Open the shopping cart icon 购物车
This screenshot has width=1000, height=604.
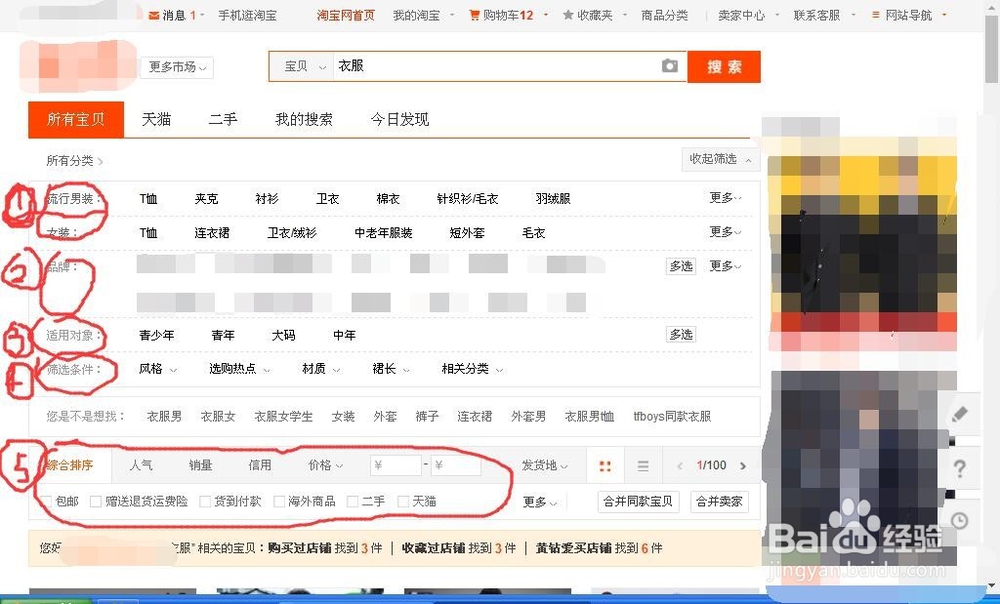(474, 15)
